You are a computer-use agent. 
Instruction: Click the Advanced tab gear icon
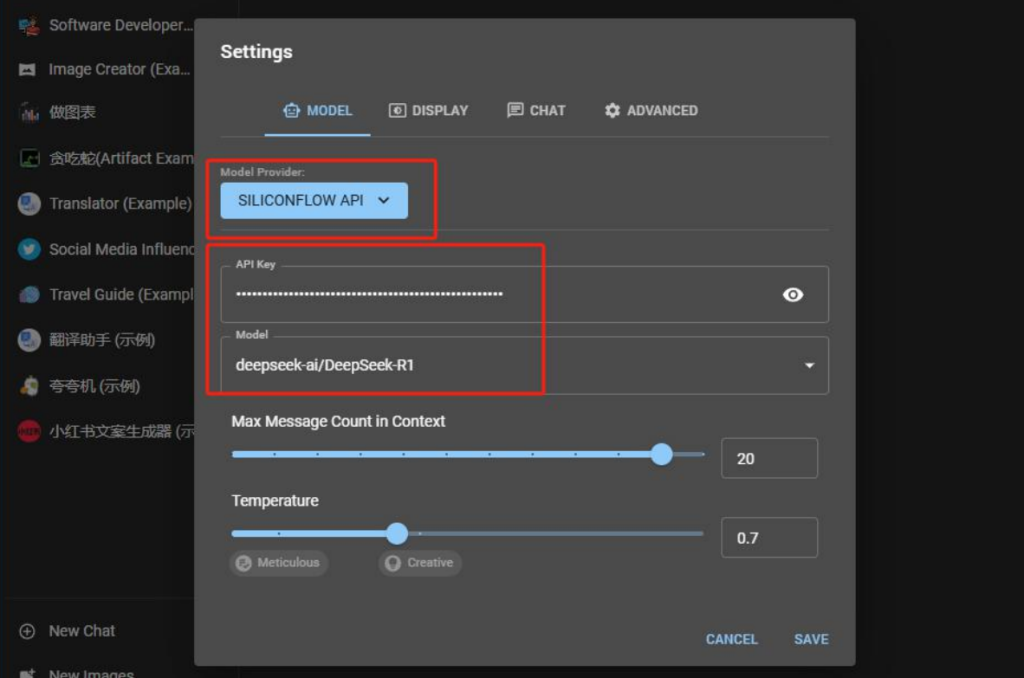pyautogui.click(x=612, y=110)
